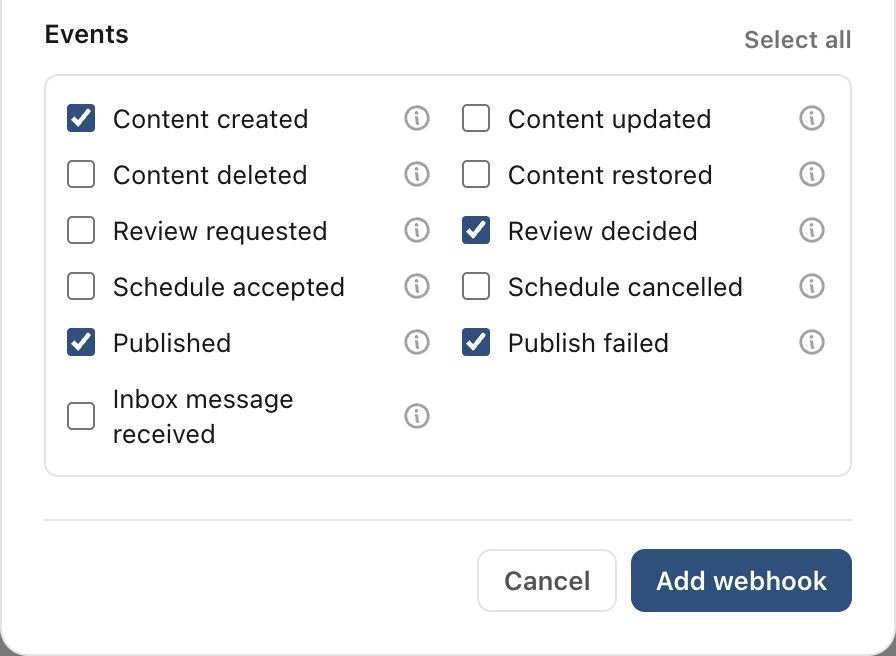The image size is (896, 656).
Task: Check the Content restored checkbox
Action: pos(476,174)
